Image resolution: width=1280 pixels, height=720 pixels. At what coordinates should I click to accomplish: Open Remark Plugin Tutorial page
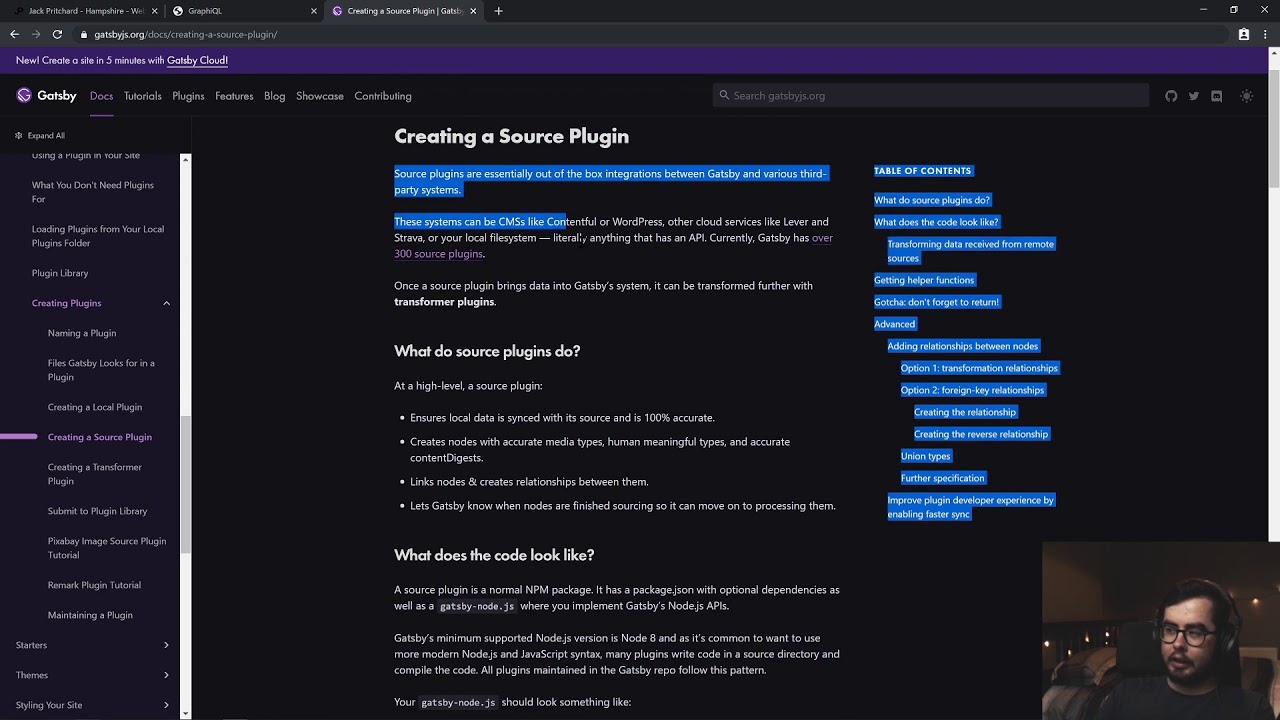click(94, 585)
